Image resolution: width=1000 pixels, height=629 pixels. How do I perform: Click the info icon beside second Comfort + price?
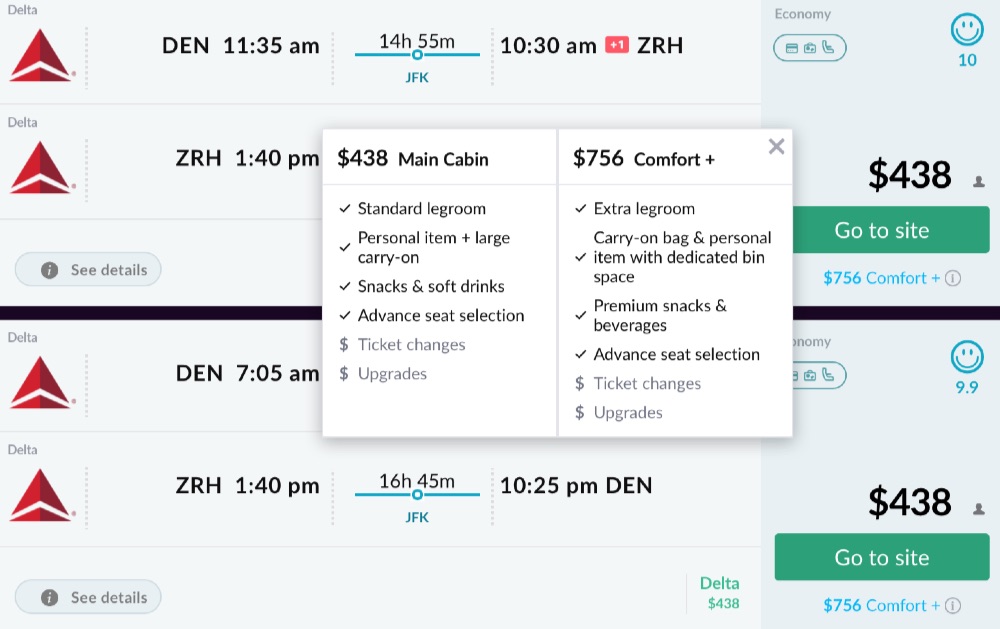[953, 605]
